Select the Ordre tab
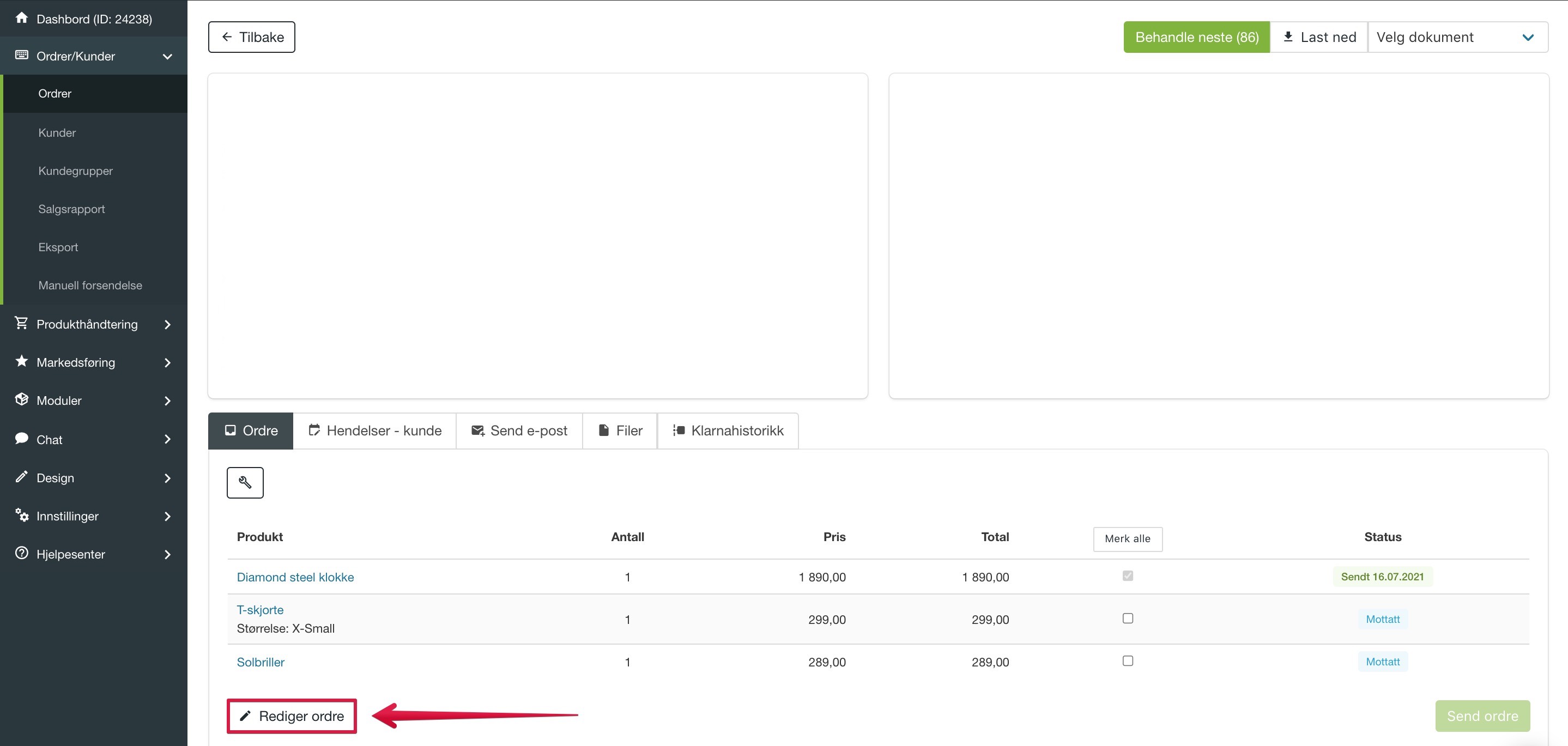Screen dimensions: 1568x746 (251, 431)
